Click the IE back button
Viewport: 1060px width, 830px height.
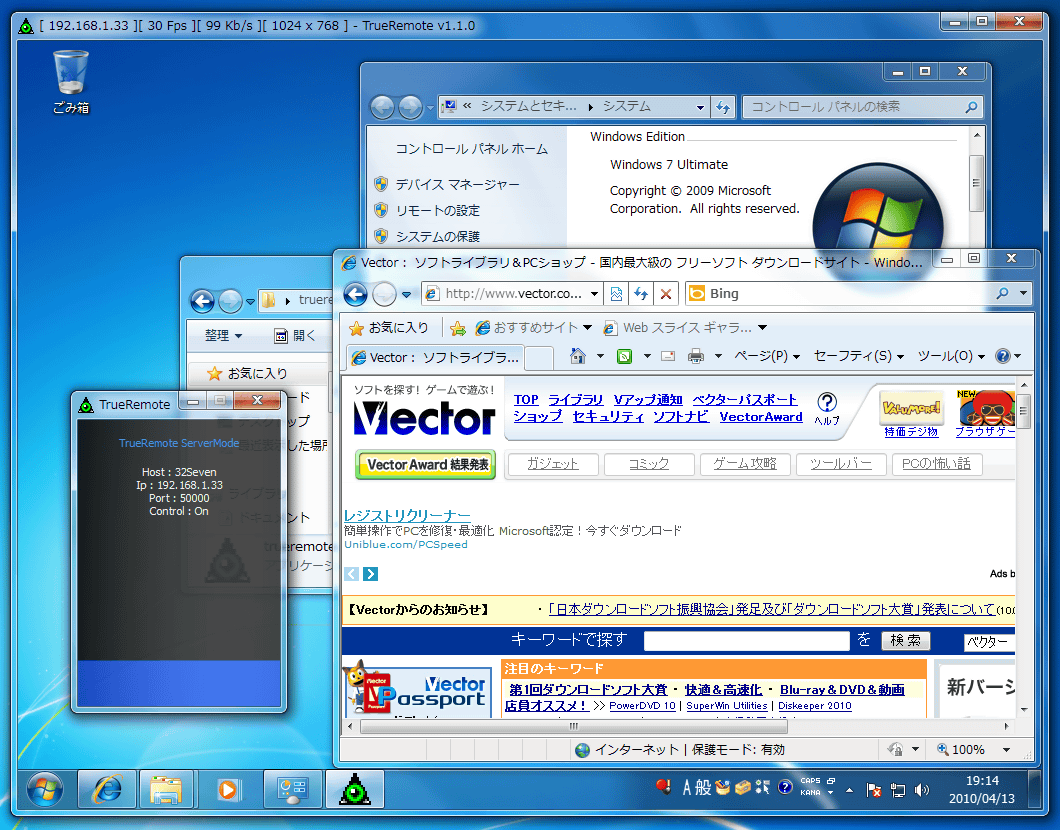click(x=356, y=294)
